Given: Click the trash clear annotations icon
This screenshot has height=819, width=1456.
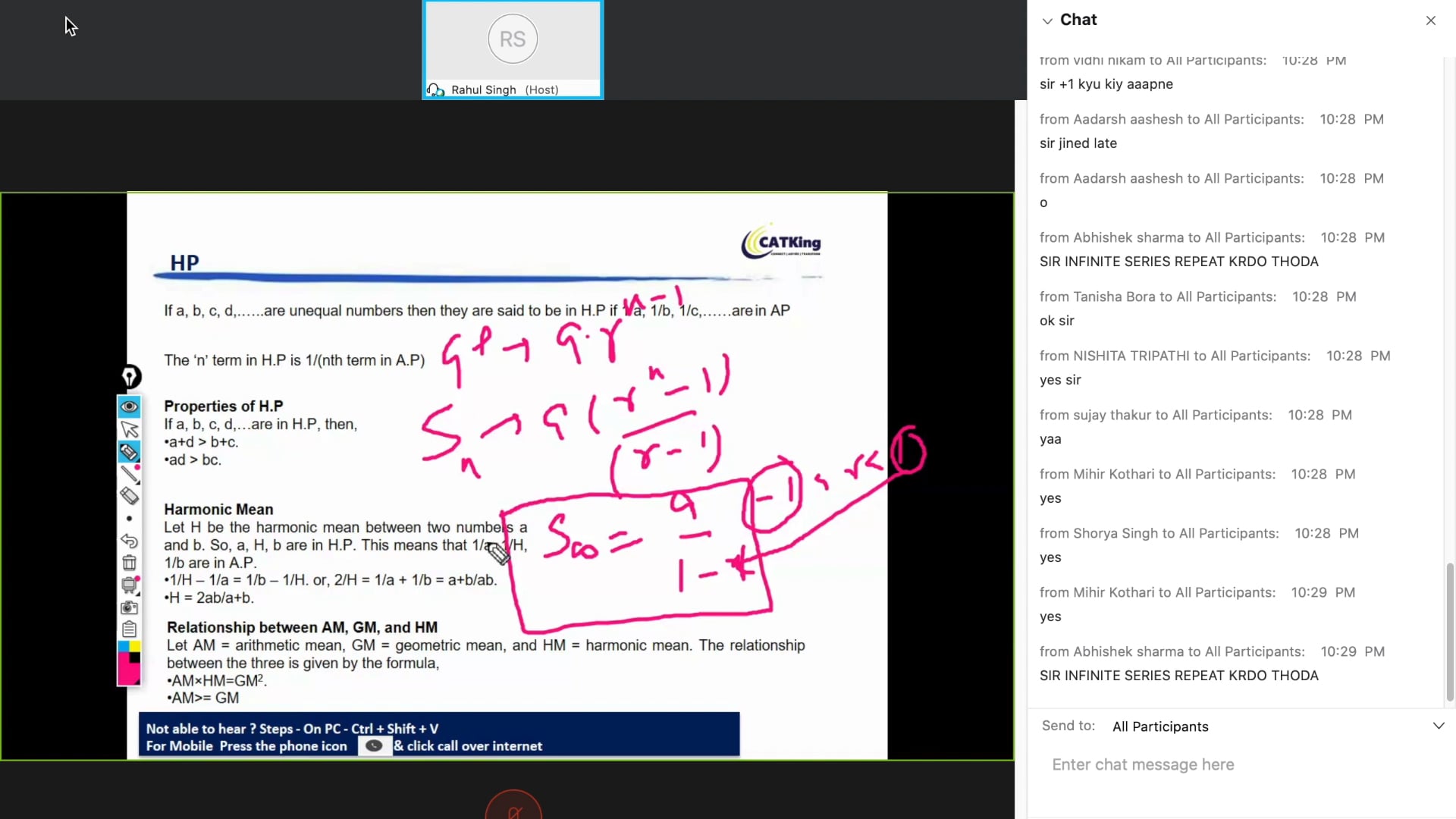Looking at the screenshot, I should (x=129, y=563).
